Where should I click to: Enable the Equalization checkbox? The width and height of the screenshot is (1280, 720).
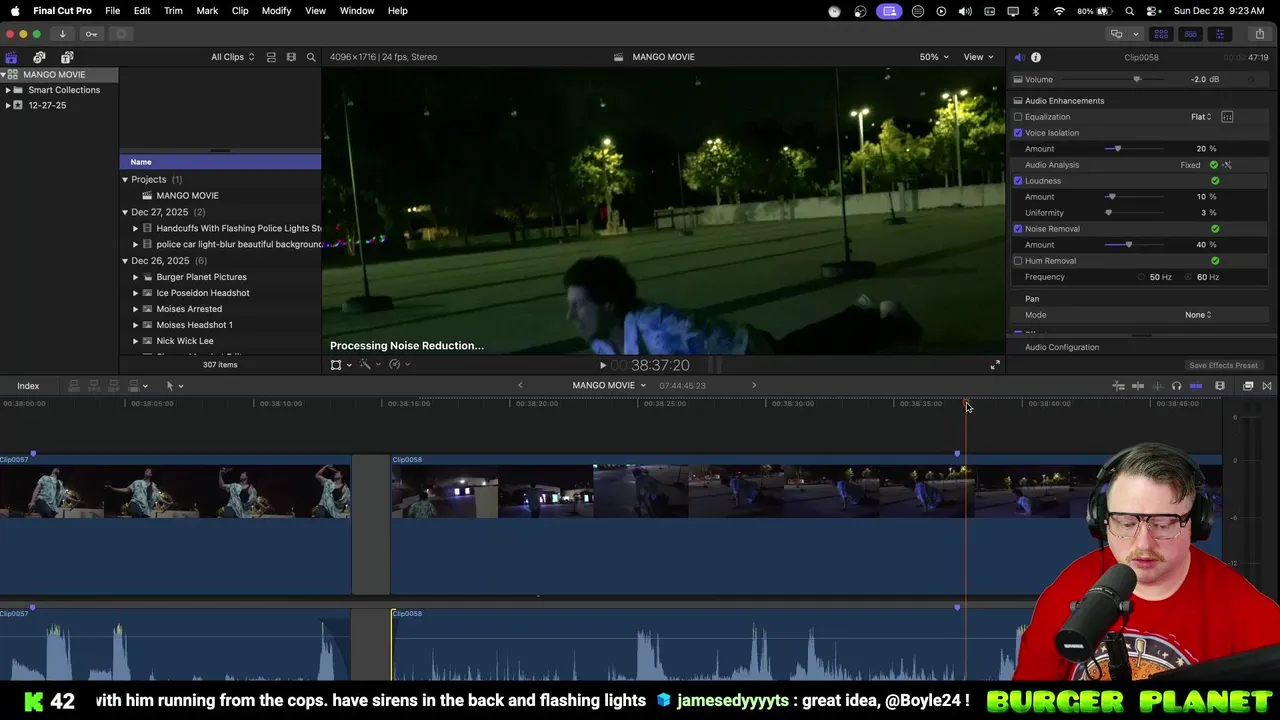[1018, 117]
